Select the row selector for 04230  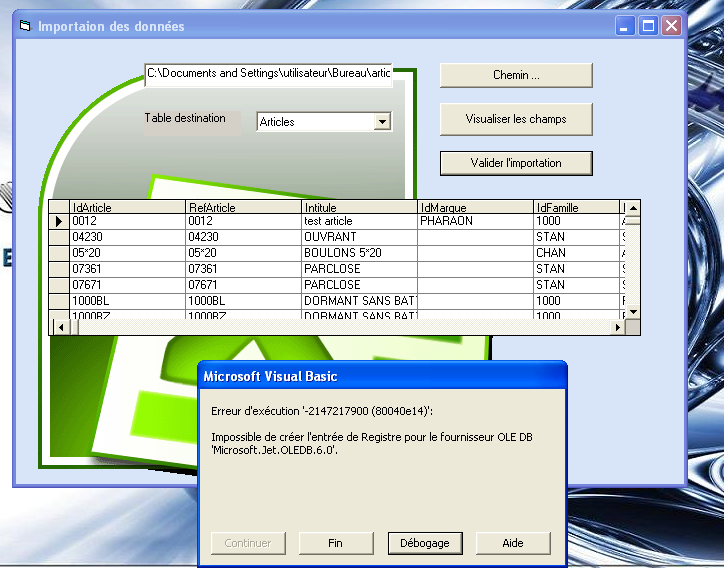tap(59, 237)
